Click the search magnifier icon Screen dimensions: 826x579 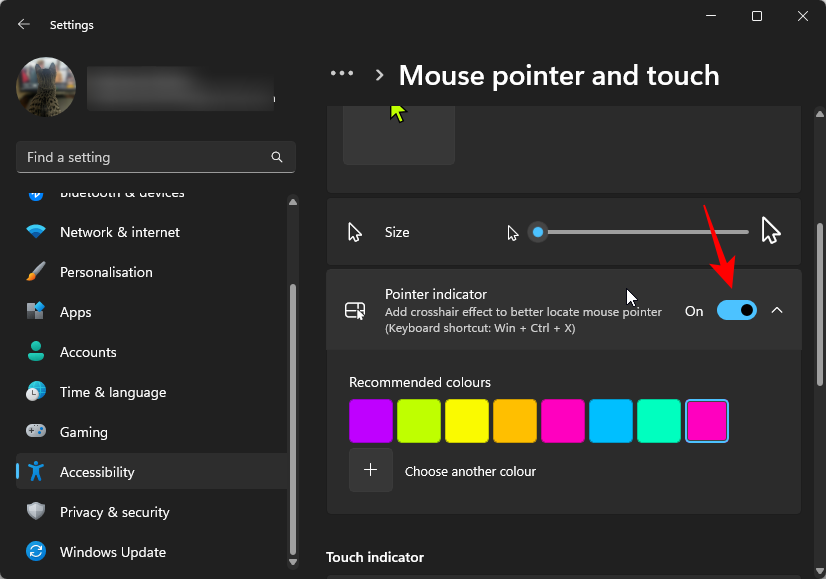(277, 157)
